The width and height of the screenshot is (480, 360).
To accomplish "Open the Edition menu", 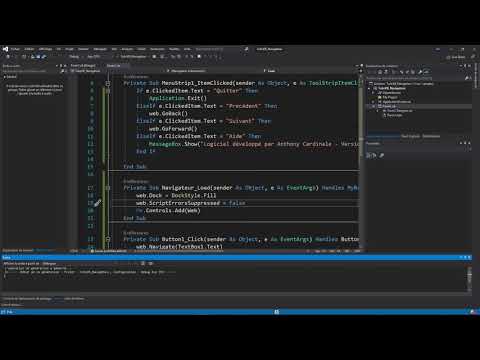I will tap(29, 49).
